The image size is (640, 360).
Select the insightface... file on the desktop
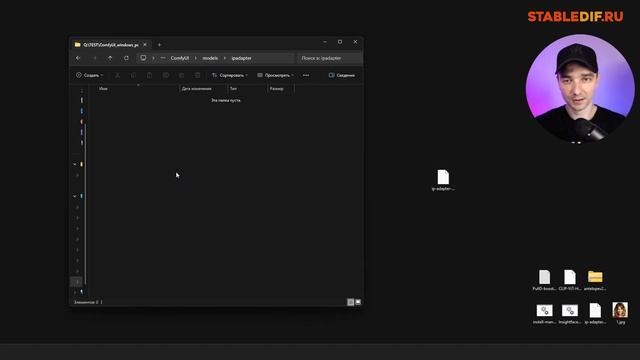(570, 314)
